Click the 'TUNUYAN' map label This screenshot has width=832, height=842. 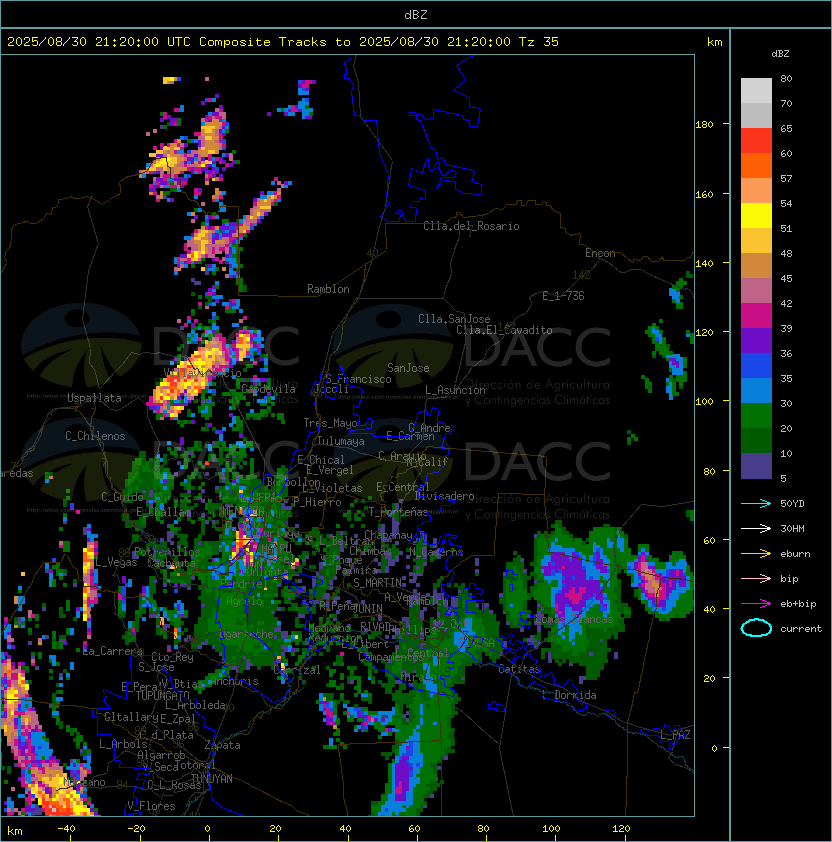click(x=212, y=779)
